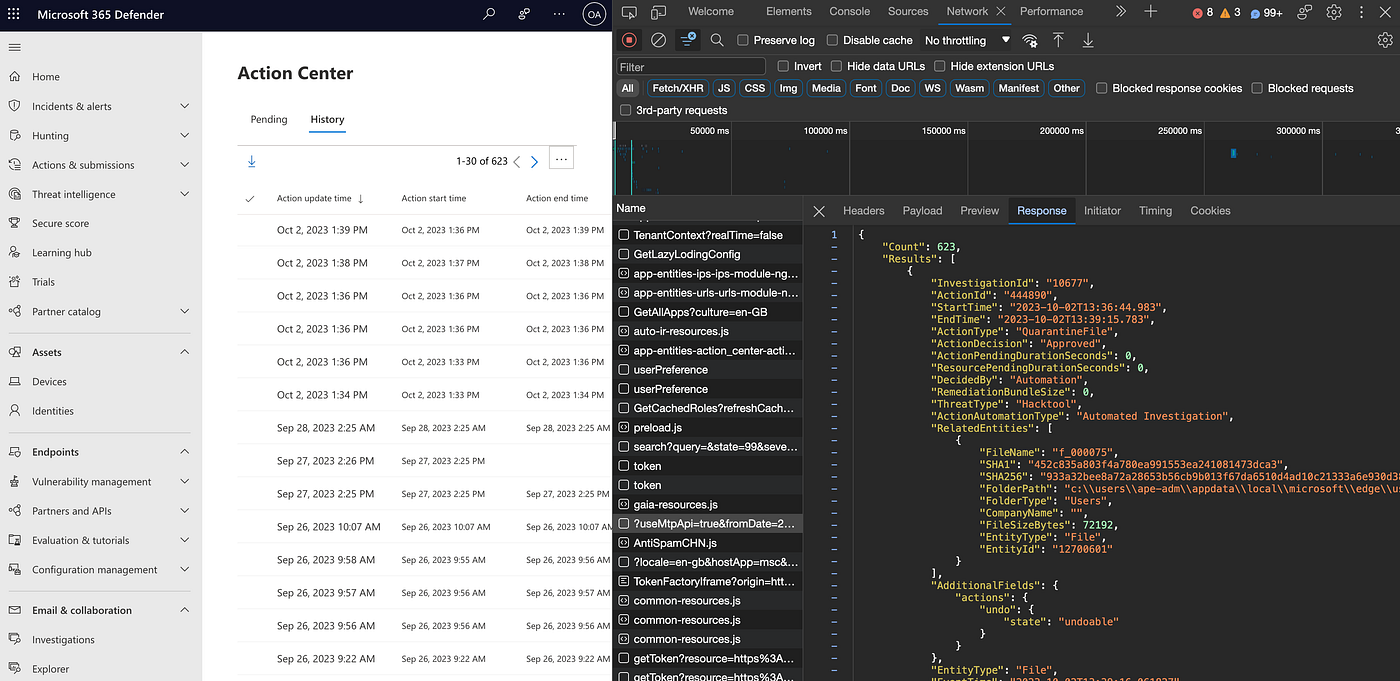
Task: Open the Headers tab in request details
Action: (x=863, y=211)
